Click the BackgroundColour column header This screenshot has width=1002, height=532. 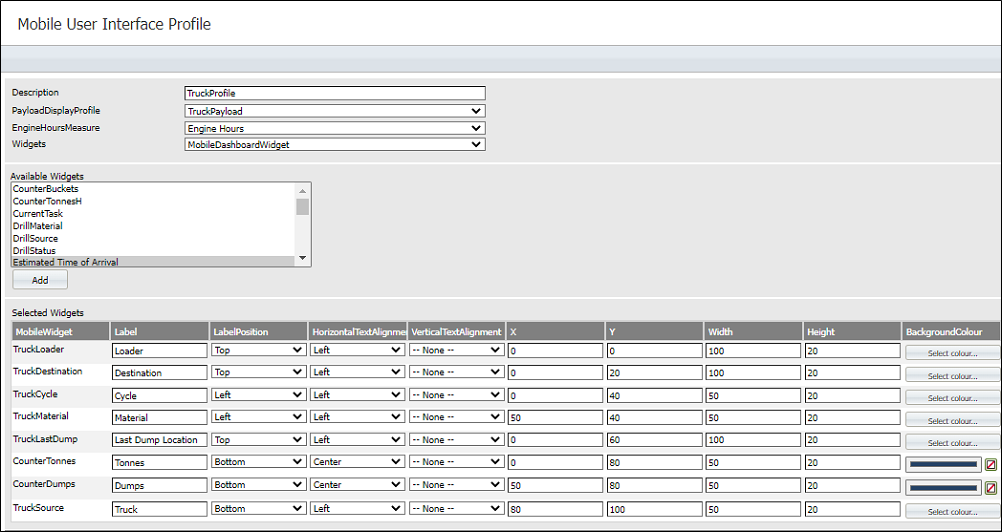click(952, 331)
